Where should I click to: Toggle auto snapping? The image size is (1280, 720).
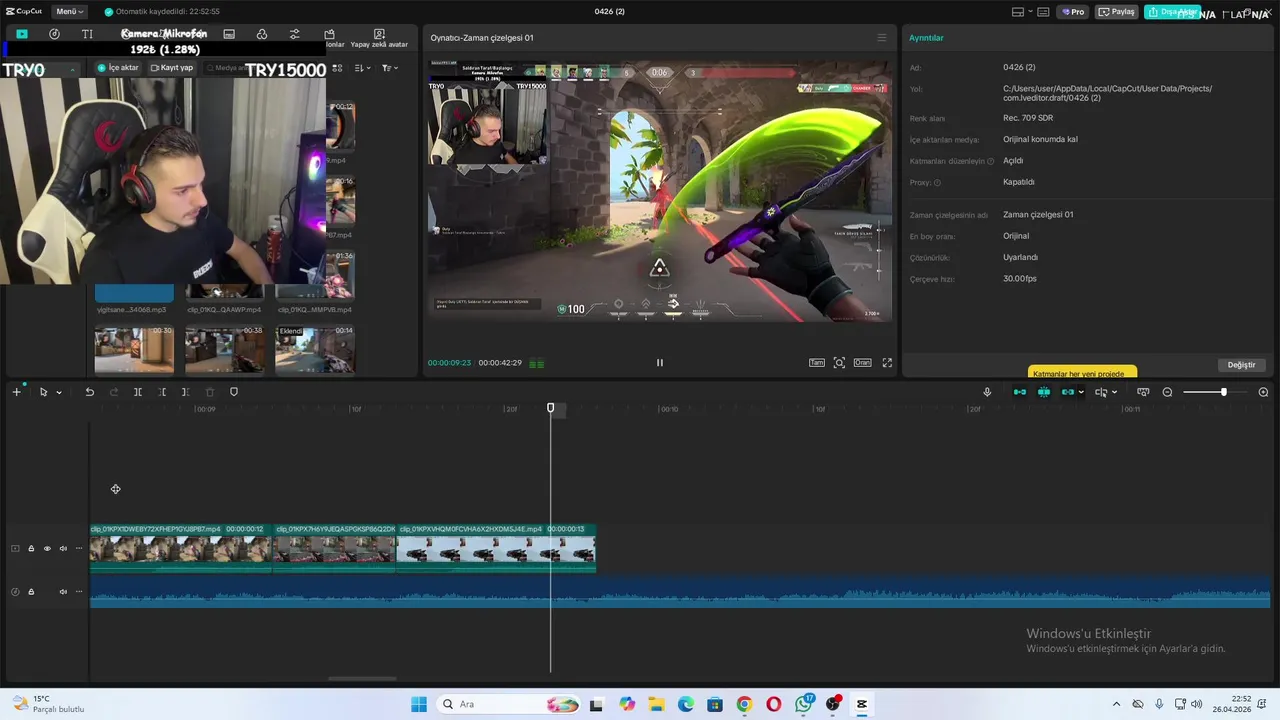click(x=1044, y=392)
